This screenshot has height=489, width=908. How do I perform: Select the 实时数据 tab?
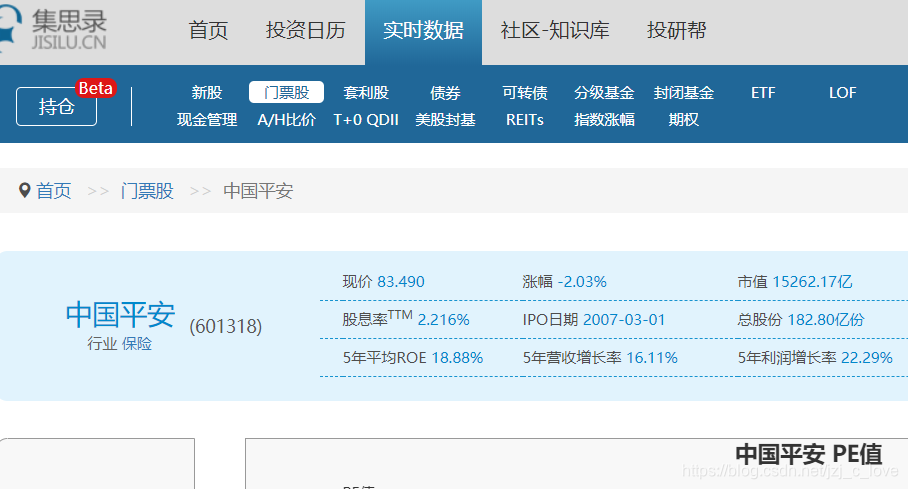point(423,31)
